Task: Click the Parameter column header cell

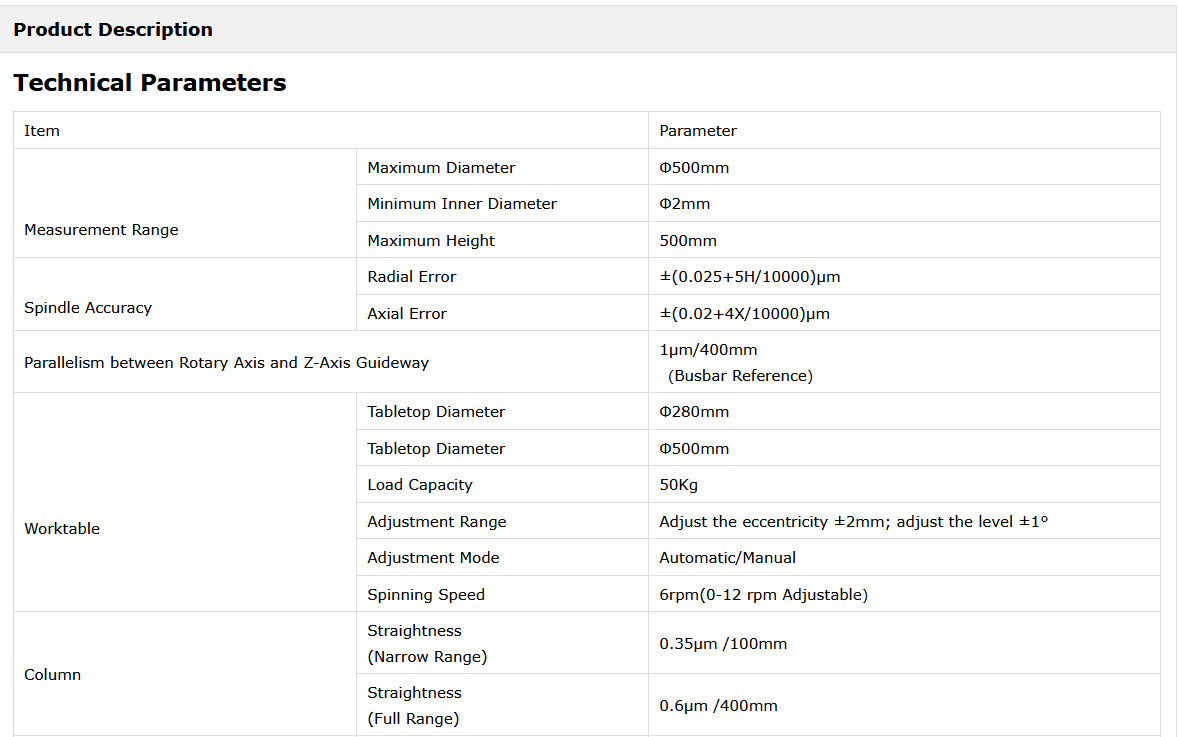Action: tap(698, 131)
